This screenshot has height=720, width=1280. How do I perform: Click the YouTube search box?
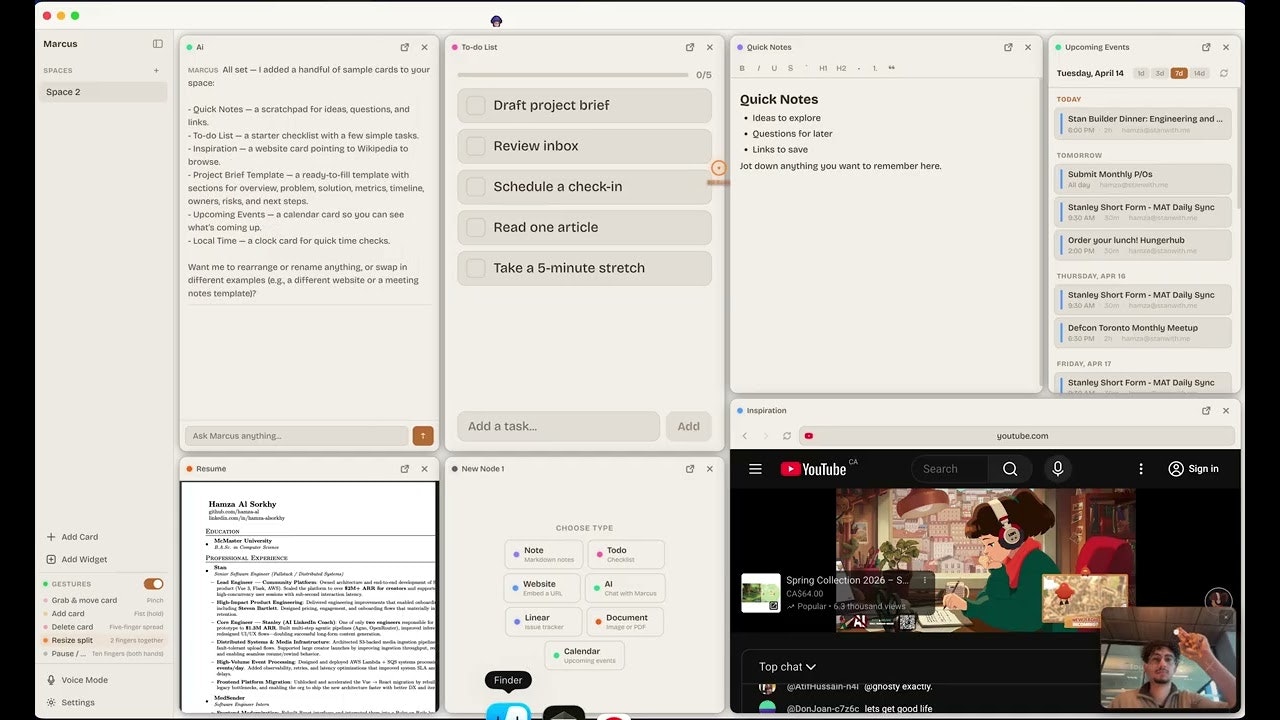pyautogui.click(x=949, y=469)
